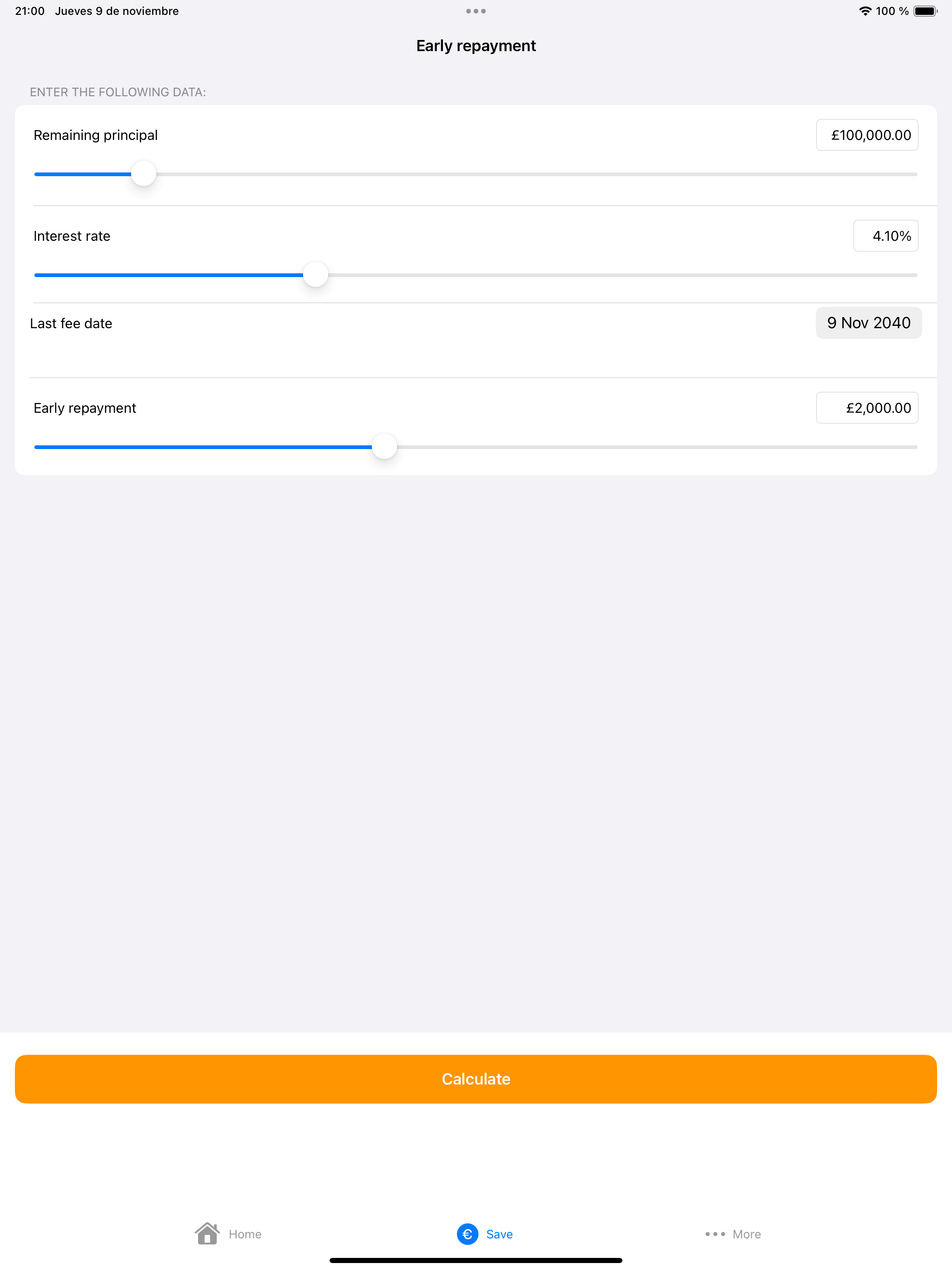952x1270 pixels.
Task: Tap the three-dot multitasking indicator at top
Action: (476, 11)
